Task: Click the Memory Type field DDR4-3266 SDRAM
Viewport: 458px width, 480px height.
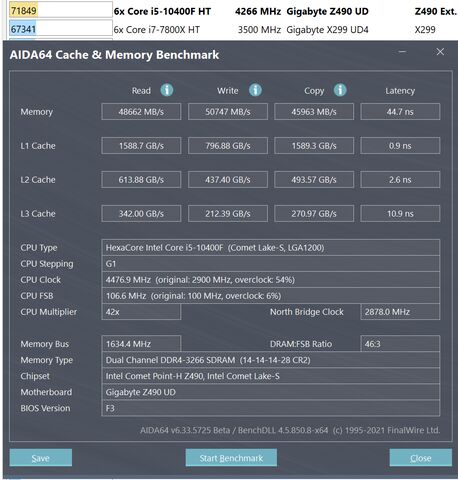Action: [271, 360]
